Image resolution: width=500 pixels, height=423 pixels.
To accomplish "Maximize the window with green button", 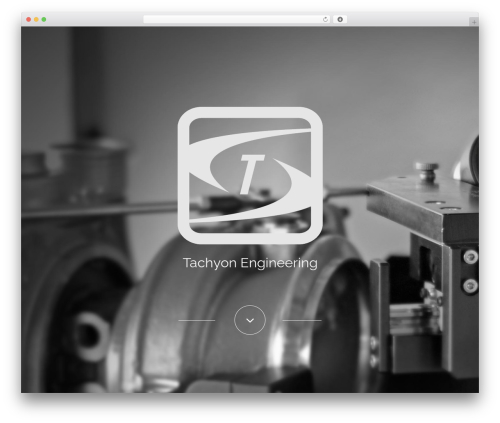I will [x=44, y=19].
